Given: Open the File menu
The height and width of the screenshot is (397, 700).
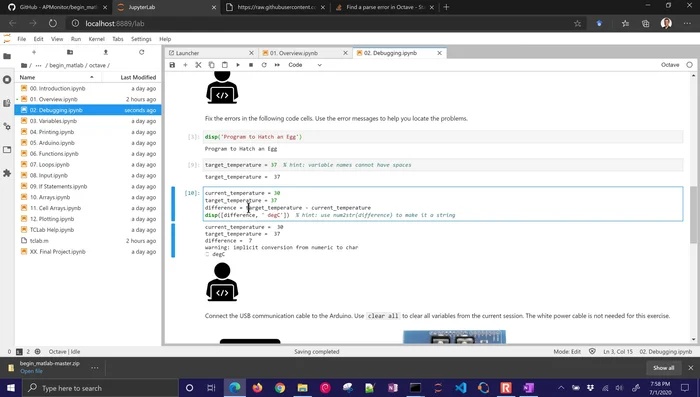Looking at the screenshot, I should pyautogui.click(x=21, y=39).
